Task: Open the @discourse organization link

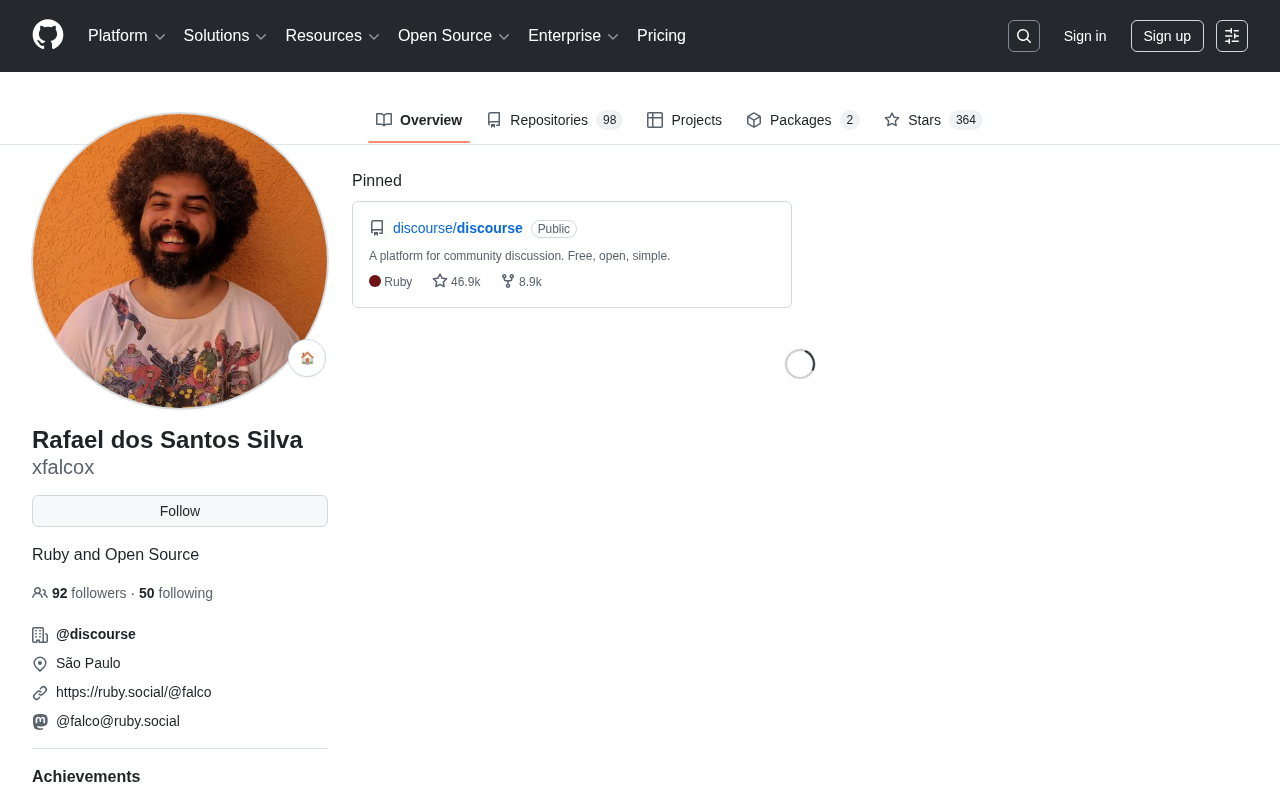Action: [x=96, y=634]
